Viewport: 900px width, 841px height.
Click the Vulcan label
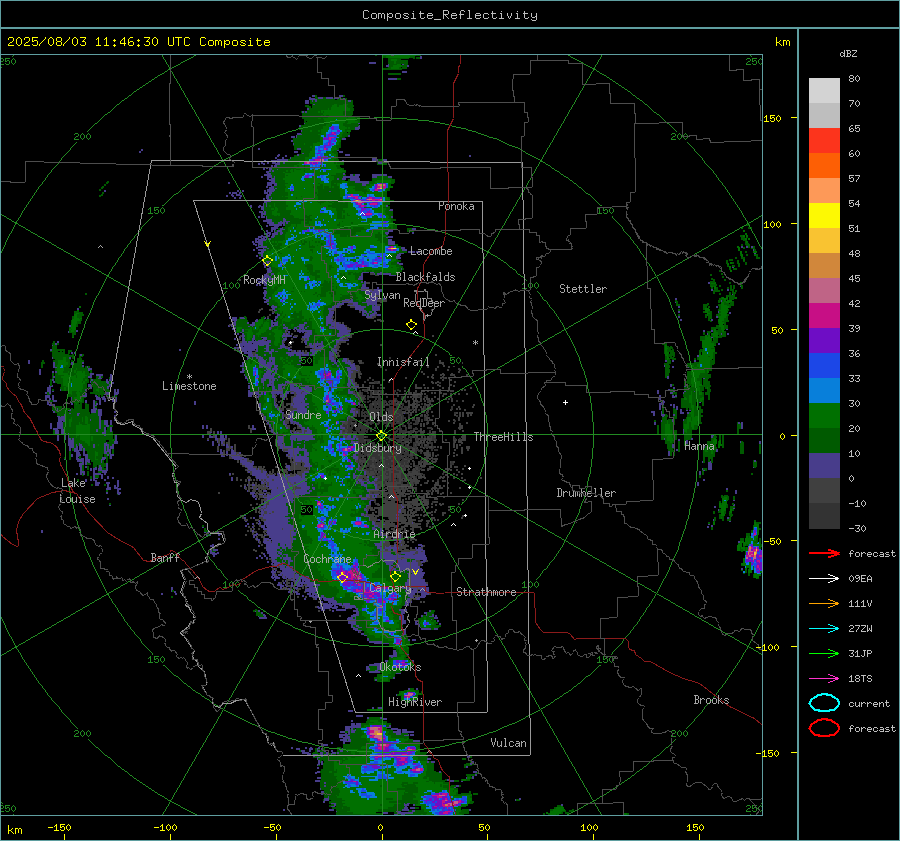509,743
